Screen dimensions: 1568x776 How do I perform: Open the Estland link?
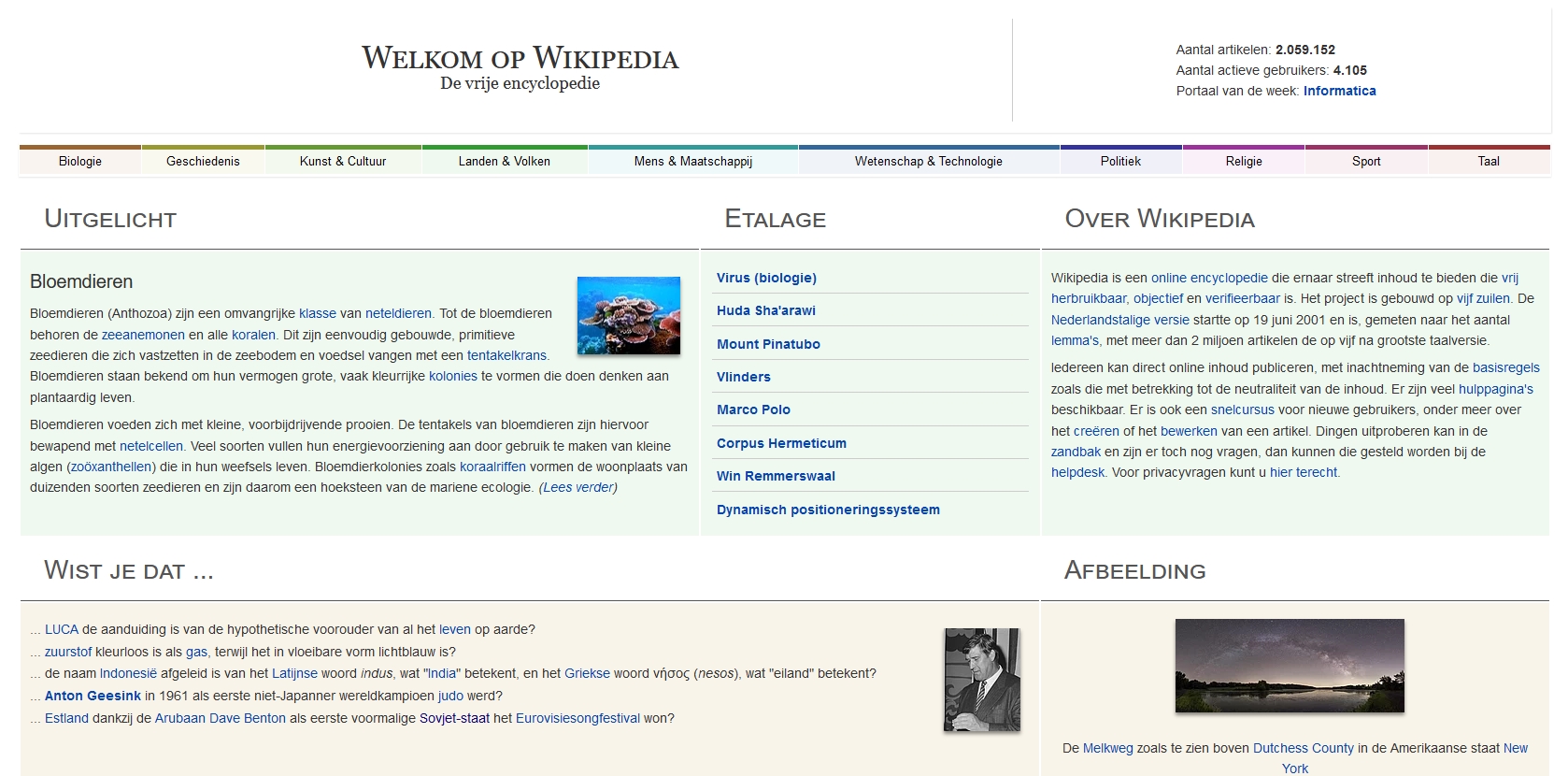point(66,718)
